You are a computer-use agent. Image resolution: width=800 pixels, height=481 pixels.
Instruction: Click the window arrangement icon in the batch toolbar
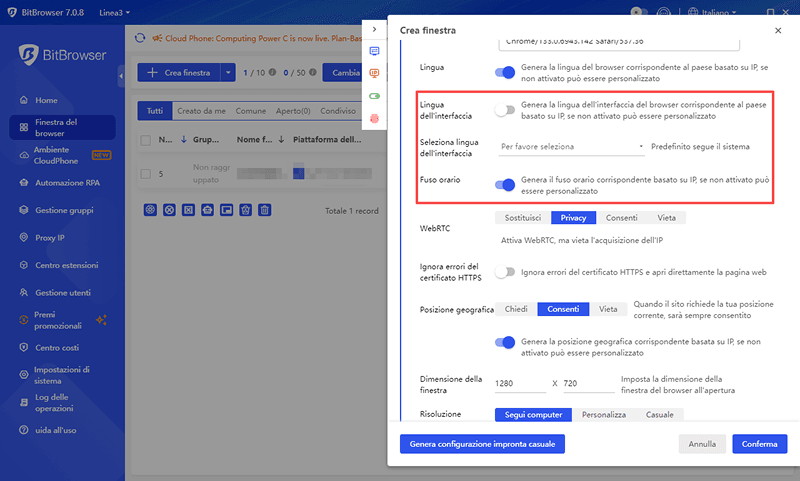[x=227, y=210]
